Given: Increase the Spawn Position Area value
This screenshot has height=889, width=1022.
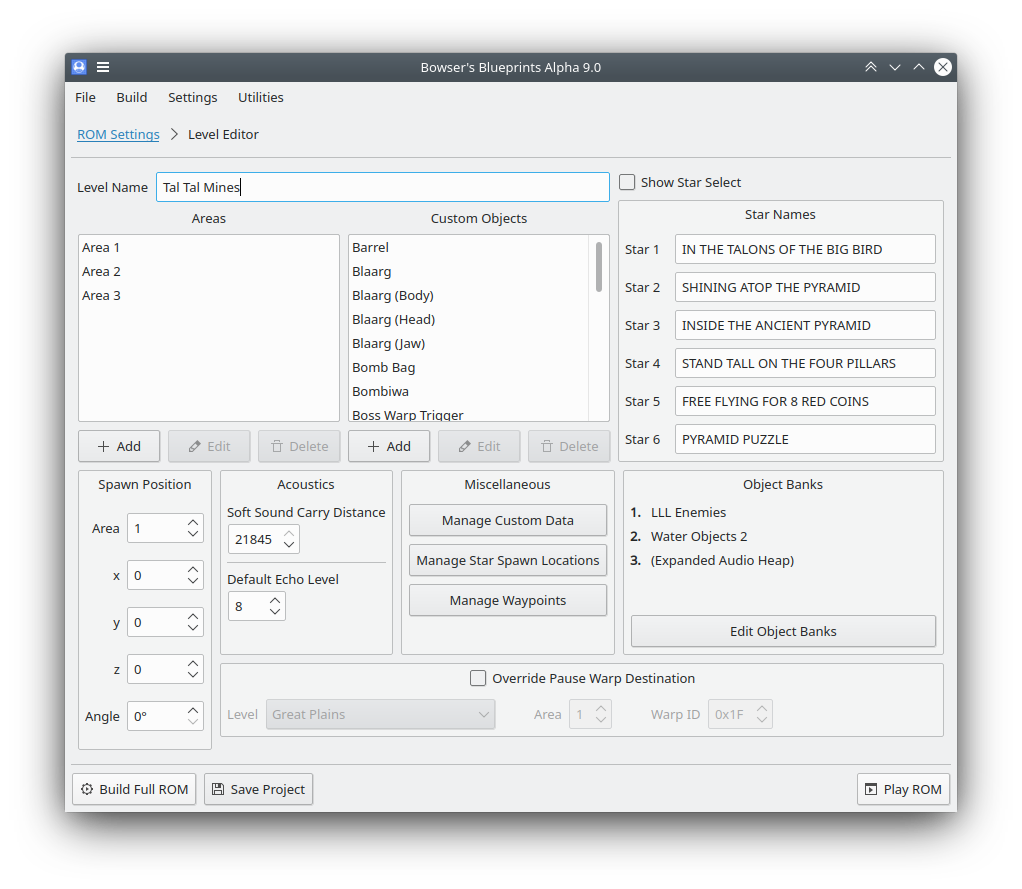Looking at the screenshot, I should coord(193,523).
